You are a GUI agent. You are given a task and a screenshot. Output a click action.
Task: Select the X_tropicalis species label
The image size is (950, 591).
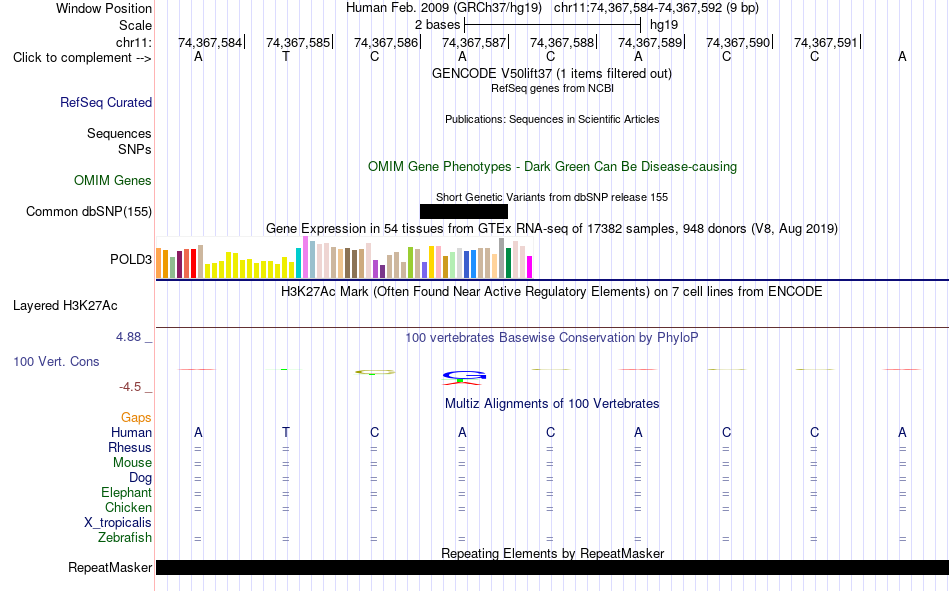click(118, 523)
